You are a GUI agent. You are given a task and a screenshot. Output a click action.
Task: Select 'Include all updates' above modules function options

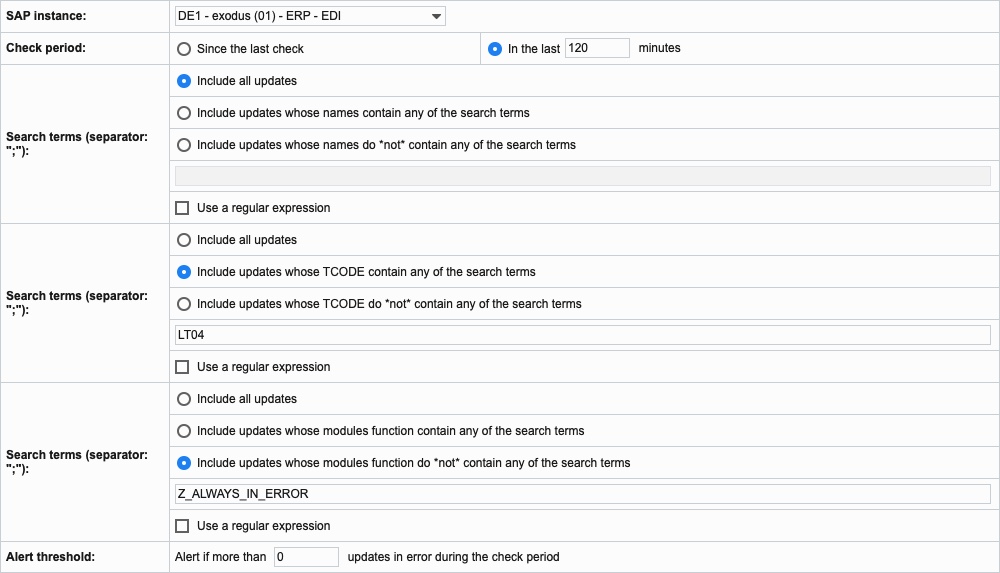point(184,399)
